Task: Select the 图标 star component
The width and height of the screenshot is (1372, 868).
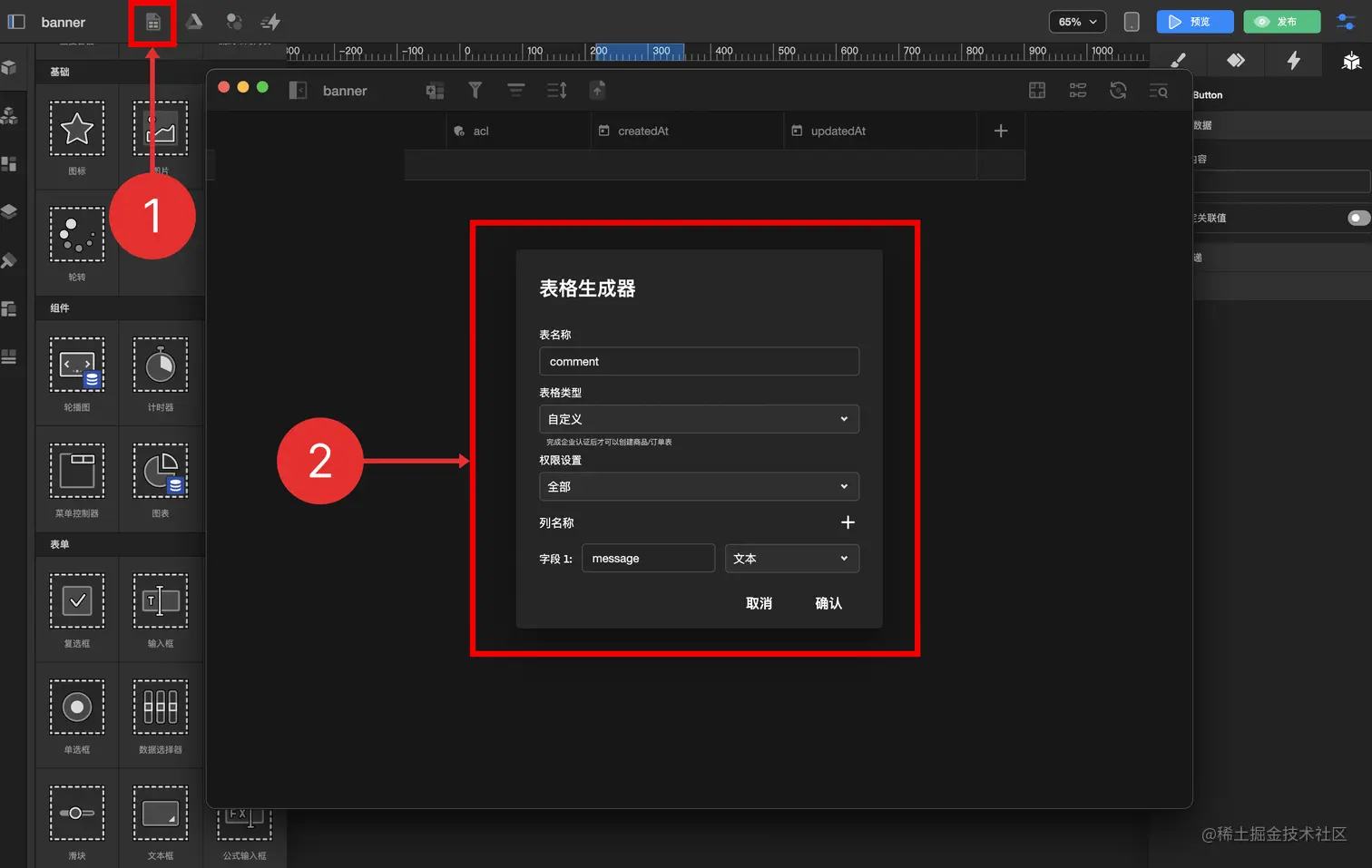Action: pyautogui.click(x=77, y=129)
